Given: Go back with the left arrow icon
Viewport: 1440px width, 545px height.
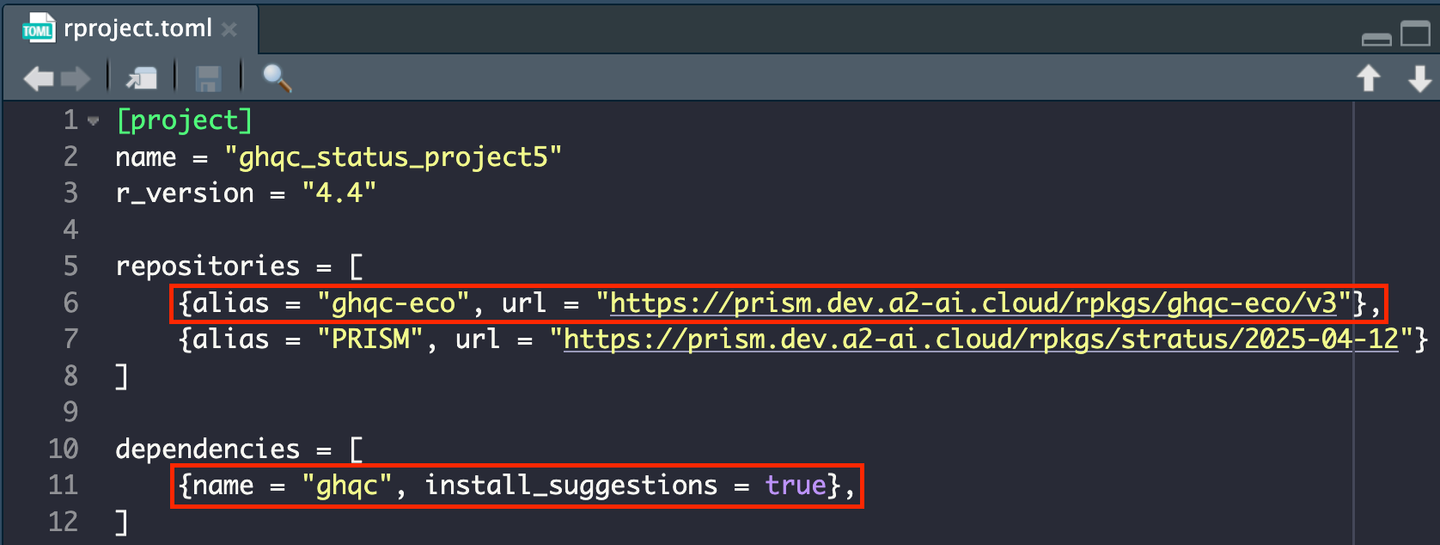Looking at the screenshot, I should point(39,79).
